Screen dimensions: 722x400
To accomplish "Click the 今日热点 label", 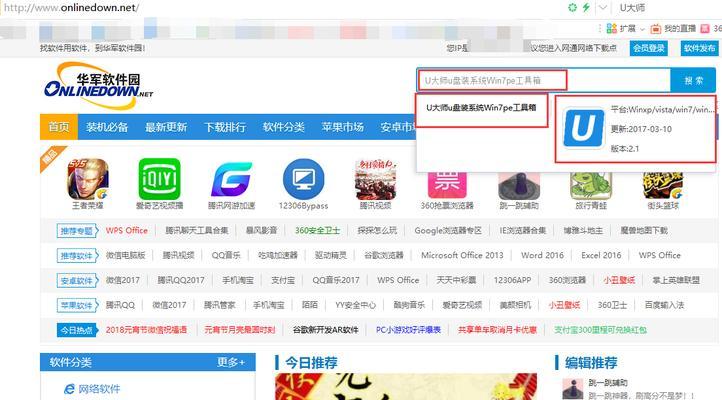I will pos(77,330).
